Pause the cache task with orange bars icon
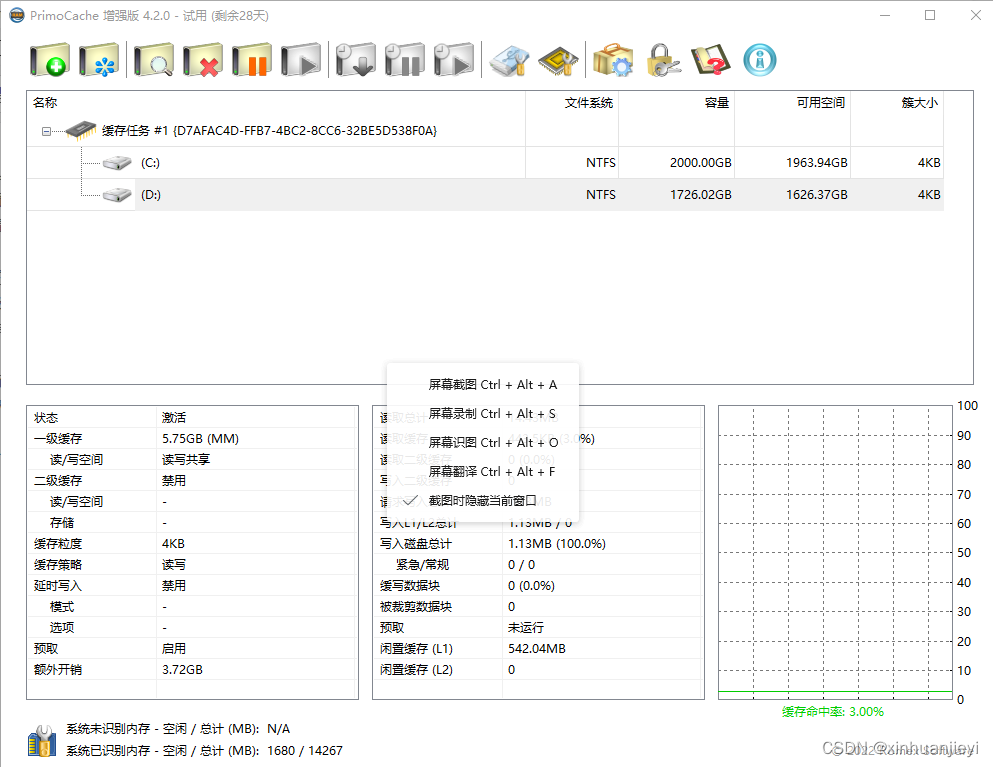The image size is (993, 767). click(x=251, y=60)
